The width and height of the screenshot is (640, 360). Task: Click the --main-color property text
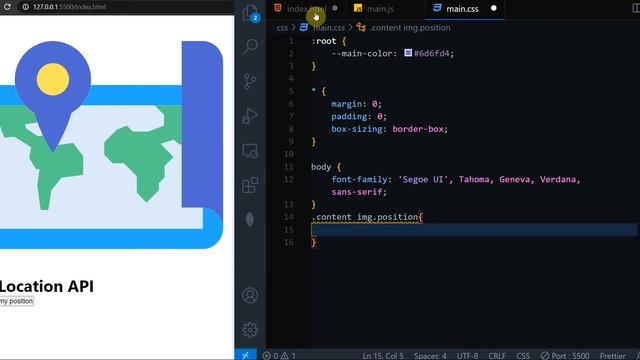point(362,53)
